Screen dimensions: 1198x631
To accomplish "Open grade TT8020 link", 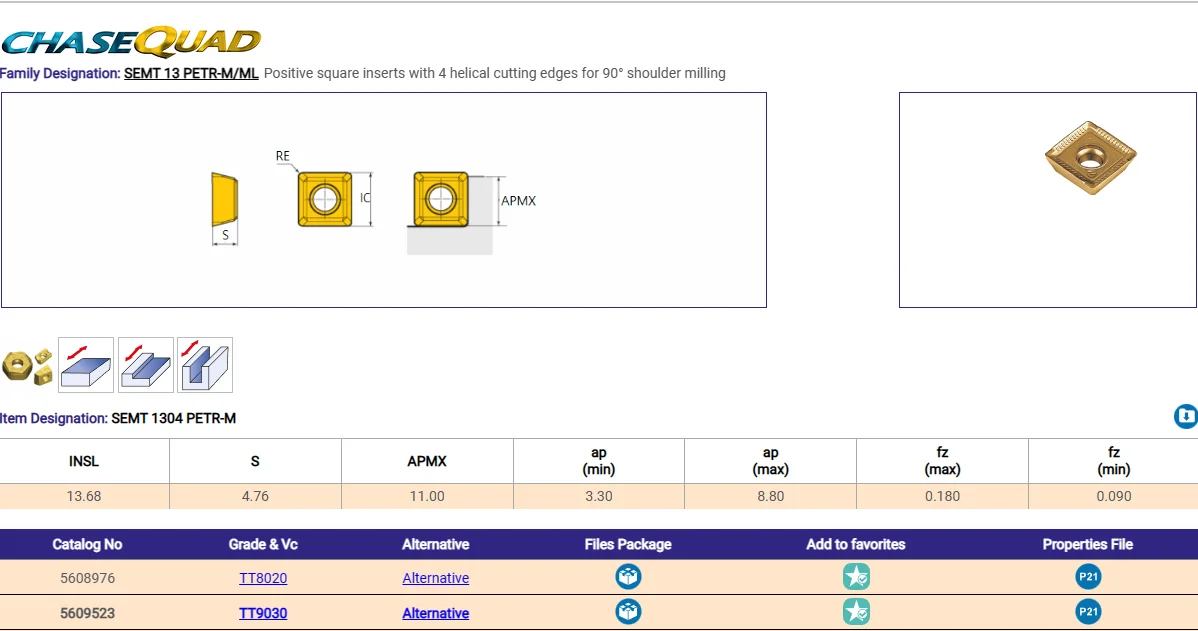I will (x=263, y=578).
